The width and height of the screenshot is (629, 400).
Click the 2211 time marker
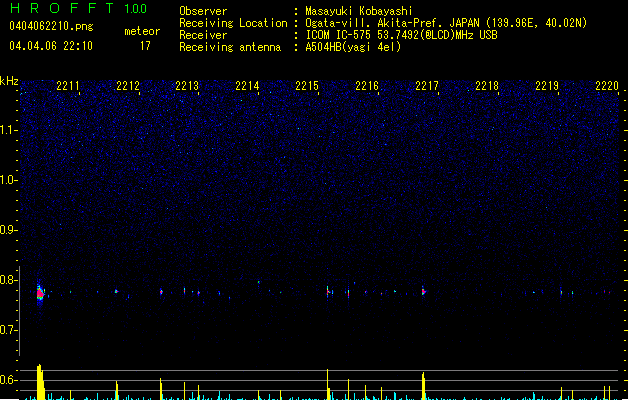pyautogui.click(x=68, y=86)
